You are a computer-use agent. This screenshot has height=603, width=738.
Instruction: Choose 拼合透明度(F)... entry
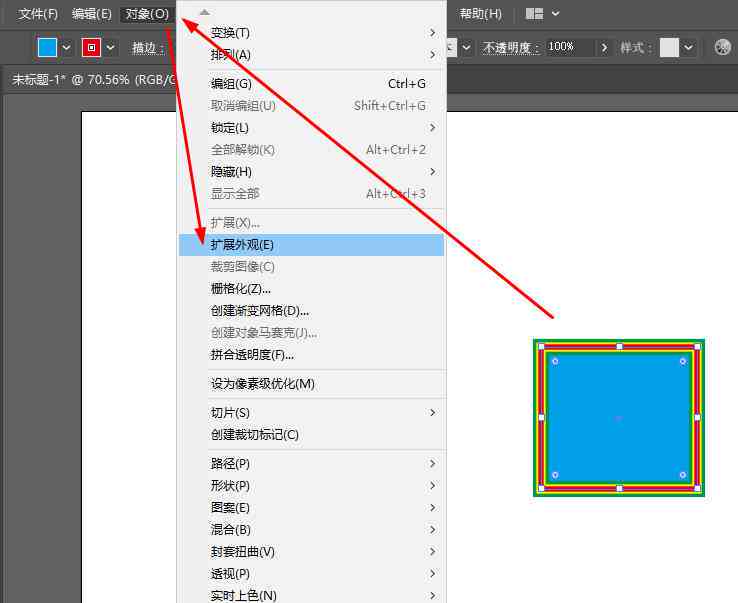point(312,355)
